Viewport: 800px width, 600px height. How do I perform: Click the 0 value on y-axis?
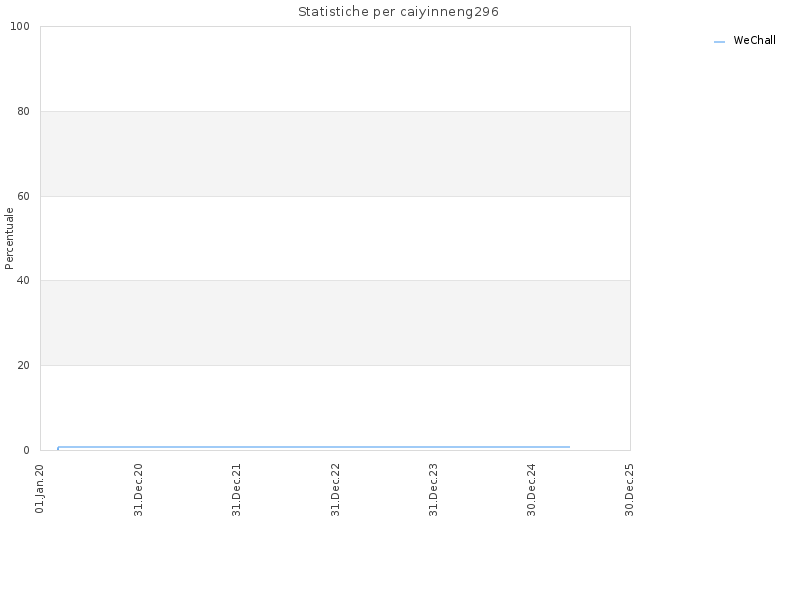(x=27, y=451)
